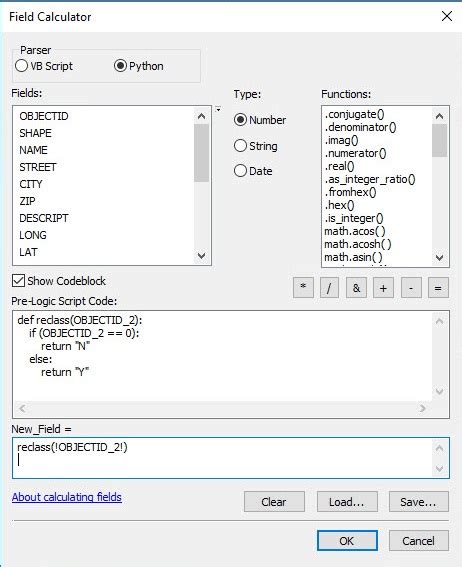462x567 pixels.
Task: Click codeblock horizontal scrollbar right arrow
Action: tap(423, 409)
